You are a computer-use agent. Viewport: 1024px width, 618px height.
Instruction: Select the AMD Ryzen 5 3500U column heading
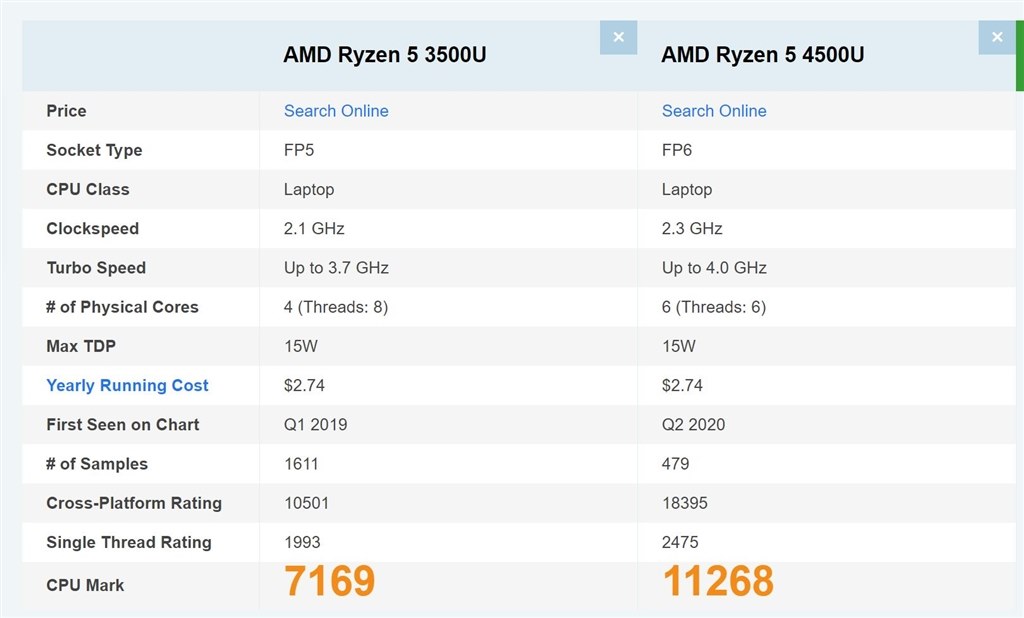tap(385, 55)
